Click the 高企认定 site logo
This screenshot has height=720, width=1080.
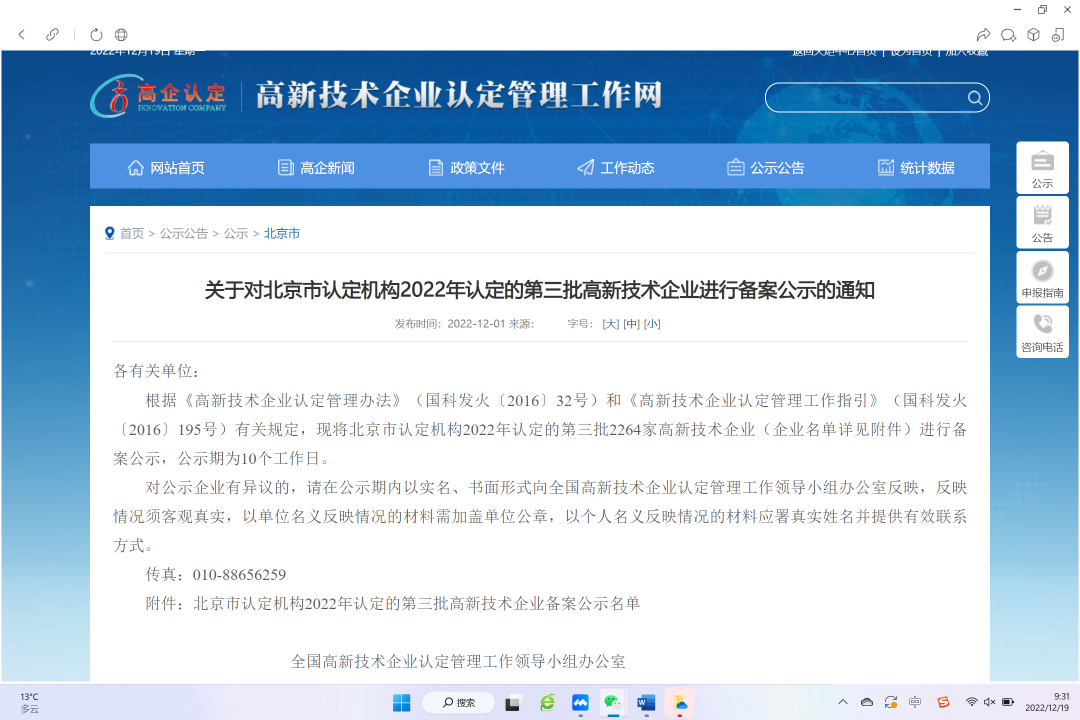160,97
